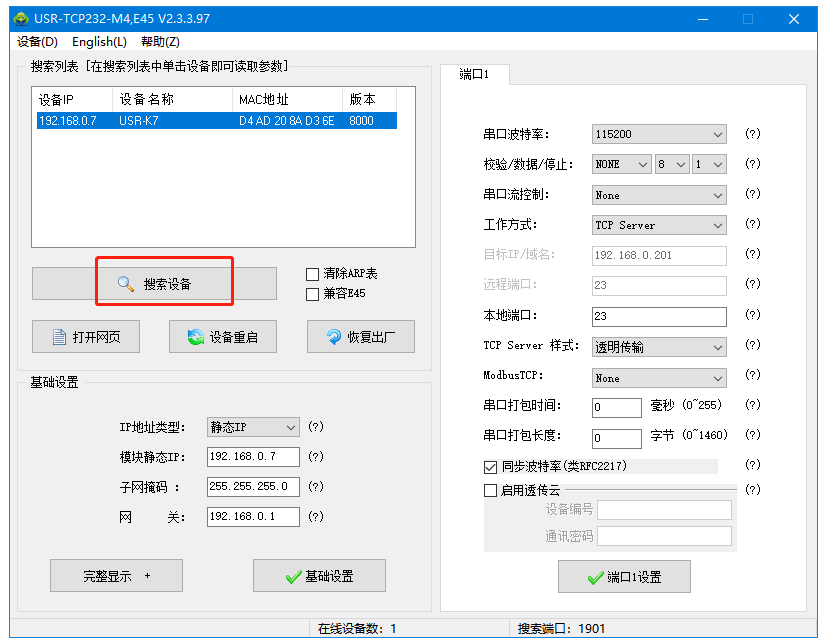This screenshot has width=820, height=644.
Task: Enable the 启用透传云 checkbox
Action: point(490,490)
